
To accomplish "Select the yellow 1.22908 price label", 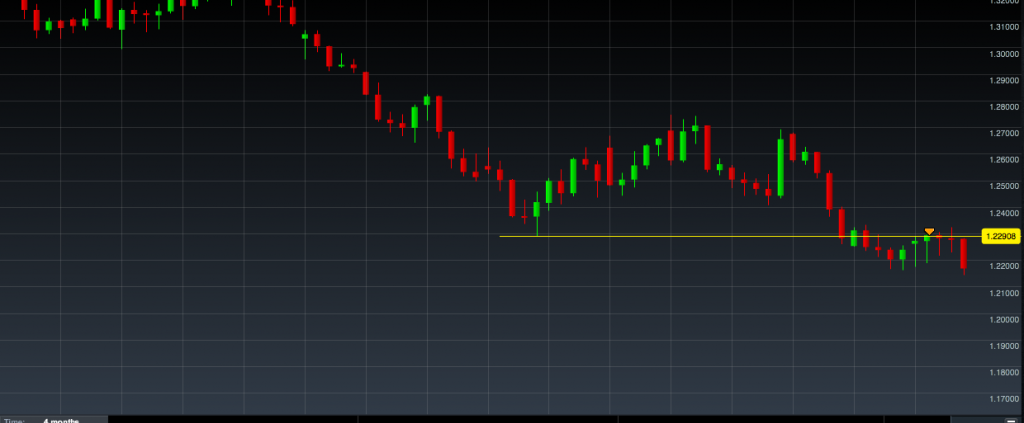I will click(1000, 237).
